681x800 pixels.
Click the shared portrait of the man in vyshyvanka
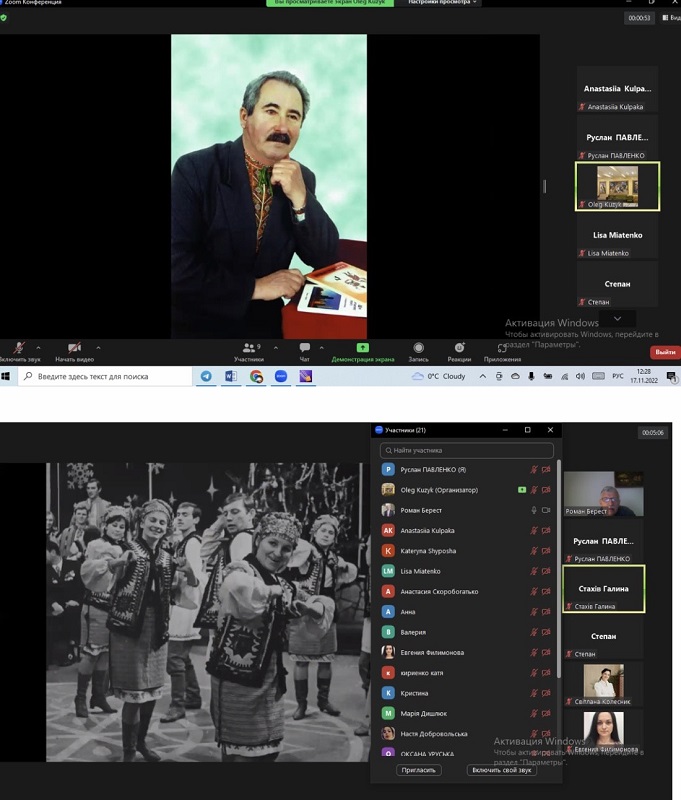(x=269, y=186)
